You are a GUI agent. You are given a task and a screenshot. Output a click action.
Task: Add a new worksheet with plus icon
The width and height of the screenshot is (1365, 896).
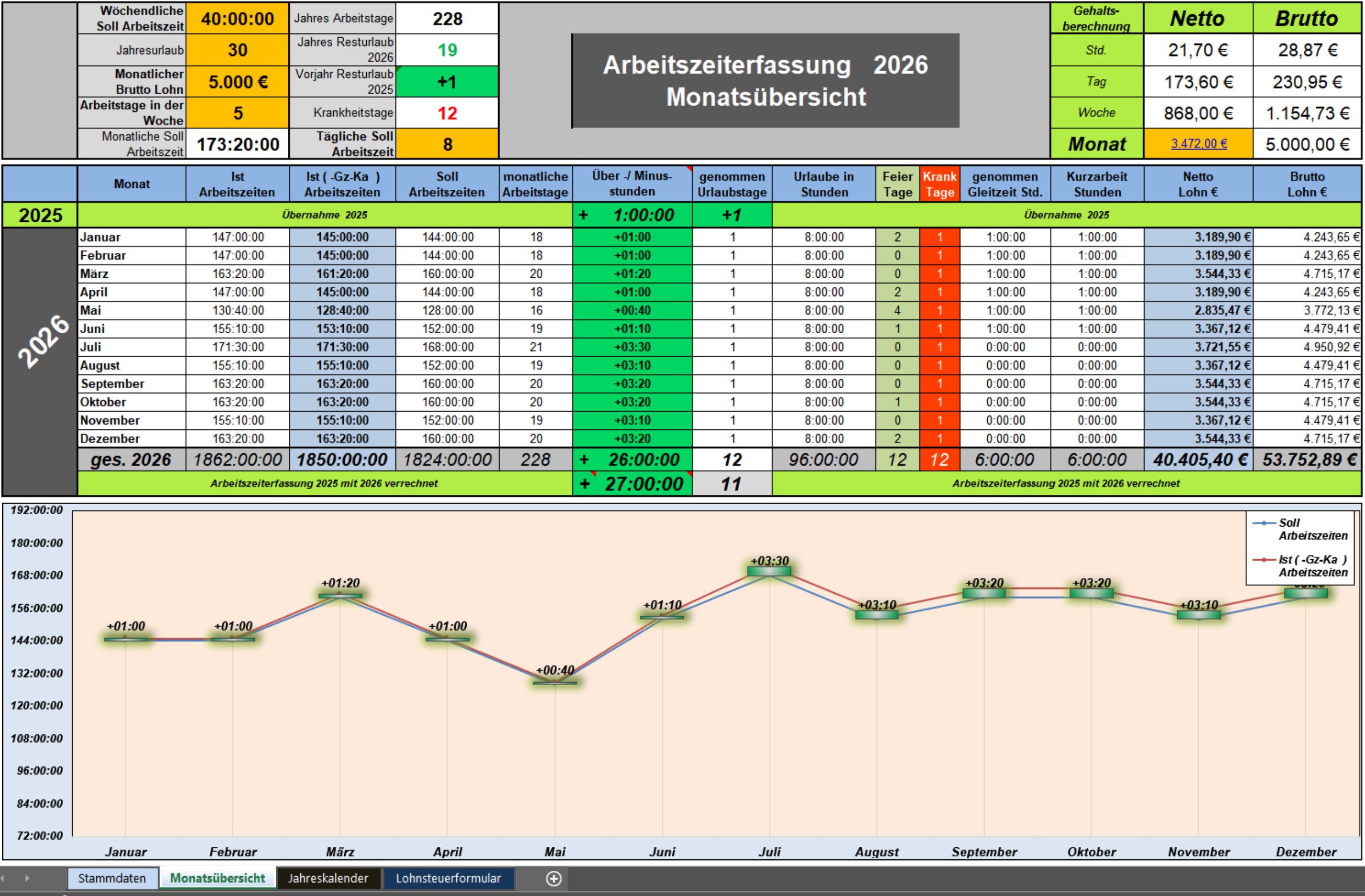(554, 878)
